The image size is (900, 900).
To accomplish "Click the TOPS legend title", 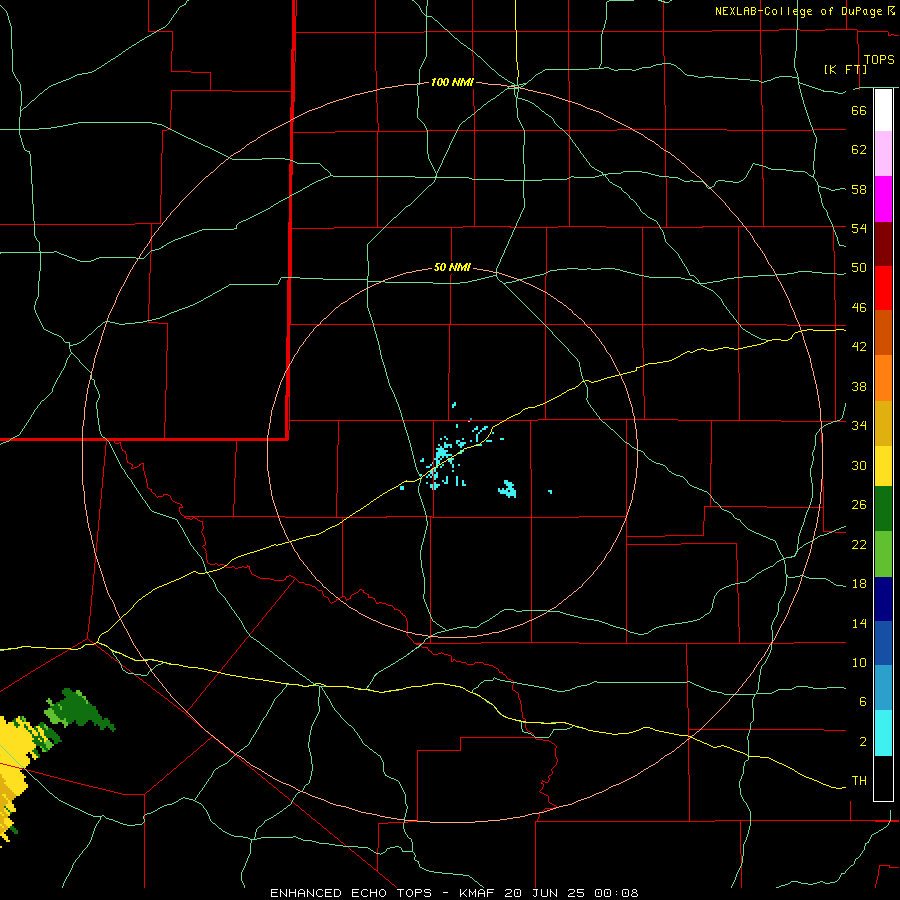I will coord(879,60).
